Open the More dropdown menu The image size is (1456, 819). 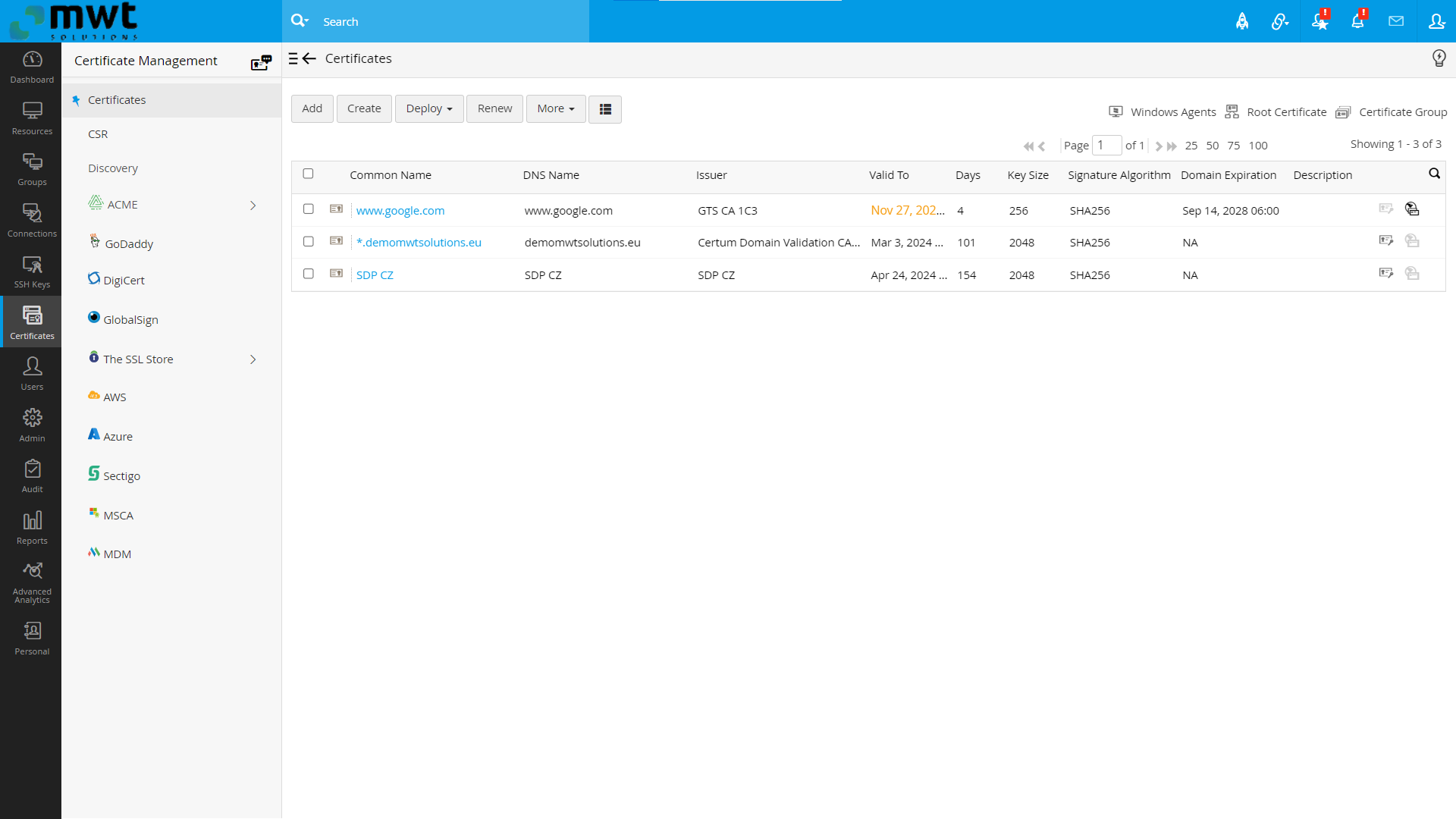point(555,108)
